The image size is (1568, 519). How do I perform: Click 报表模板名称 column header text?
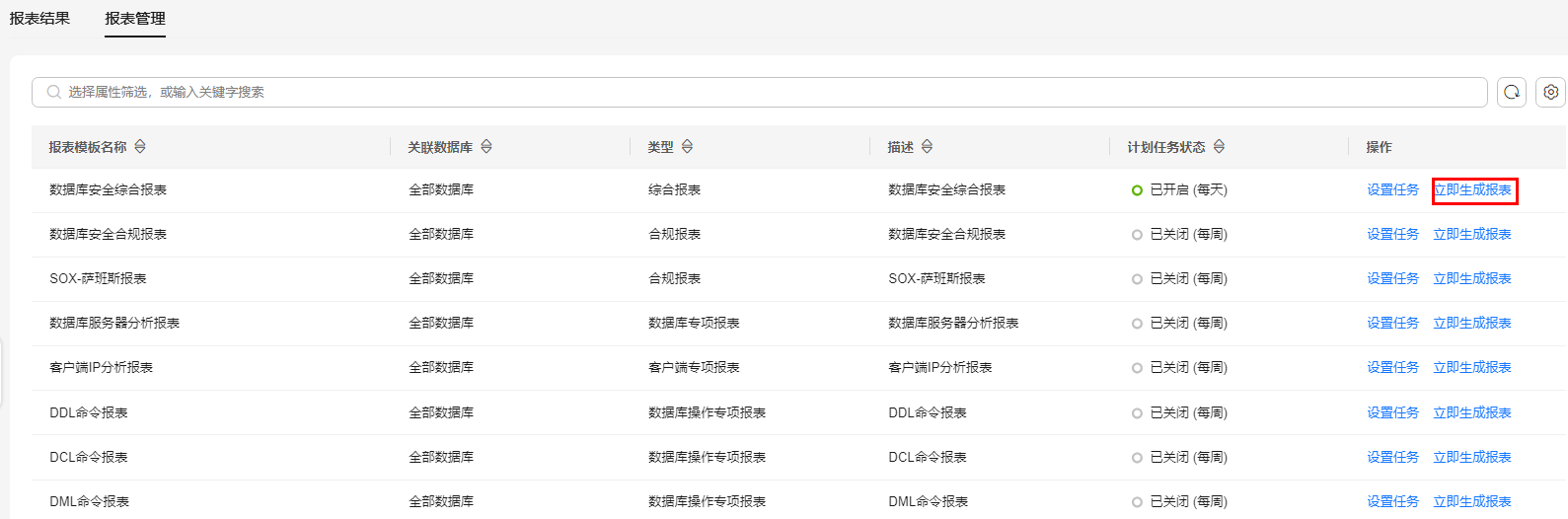click(88, 146)
